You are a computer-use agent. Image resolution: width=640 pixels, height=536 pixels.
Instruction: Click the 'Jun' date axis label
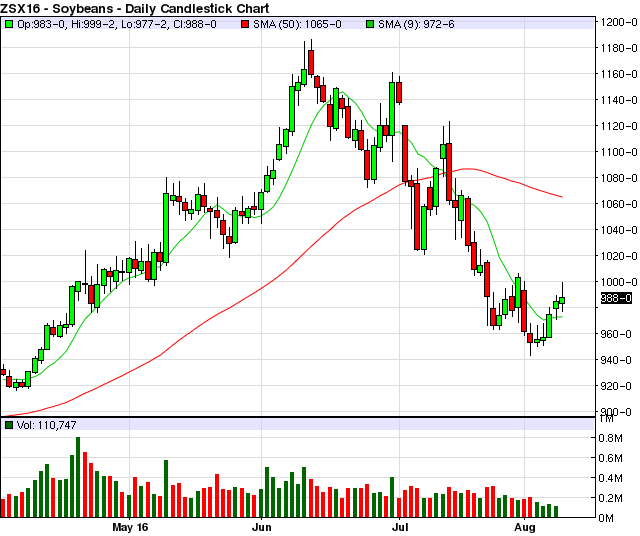(262, 527)
